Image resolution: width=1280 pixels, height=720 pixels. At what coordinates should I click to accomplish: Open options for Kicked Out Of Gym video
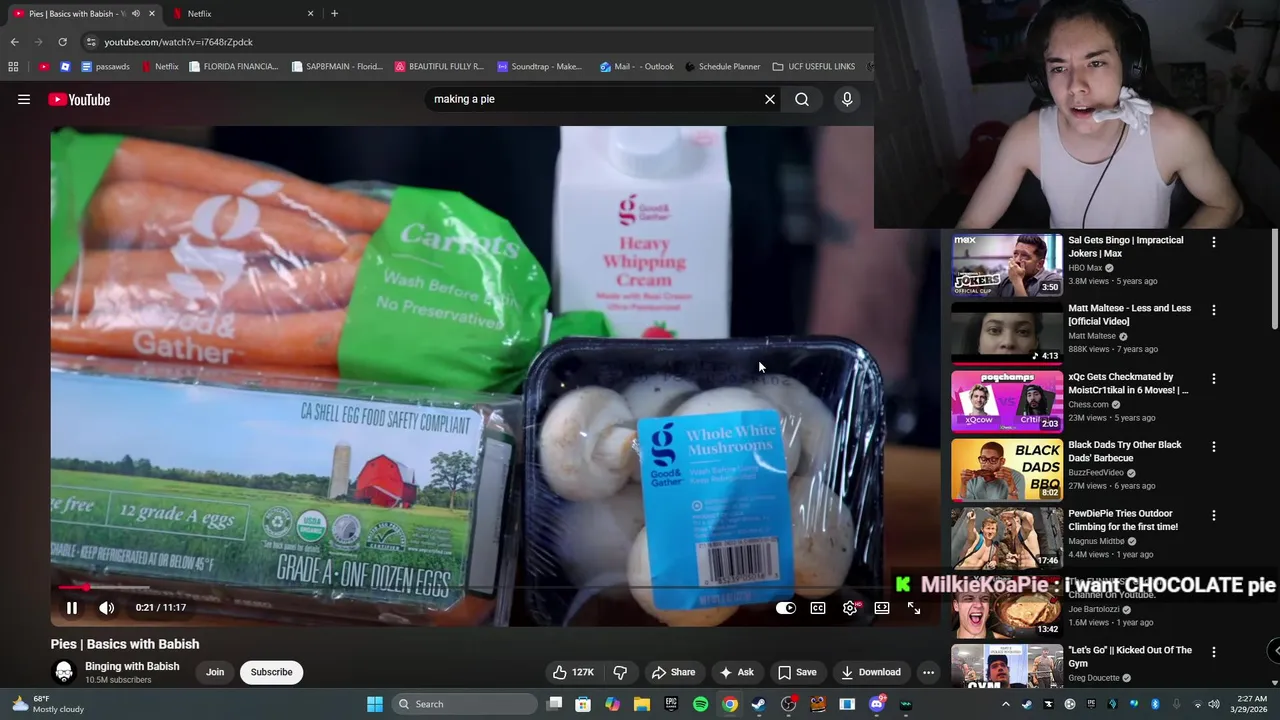pos(1214,652)
